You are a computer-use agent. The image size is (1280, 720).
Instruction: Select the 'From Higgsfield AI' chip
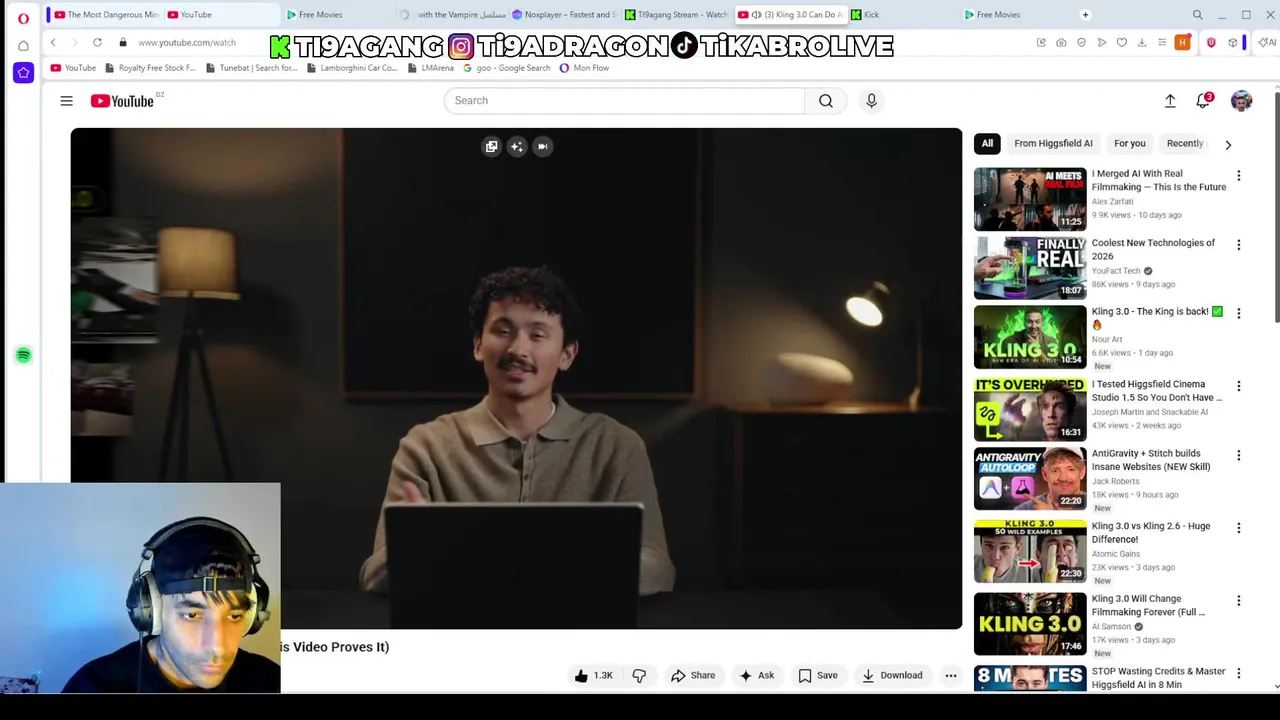coord(1053,143)
